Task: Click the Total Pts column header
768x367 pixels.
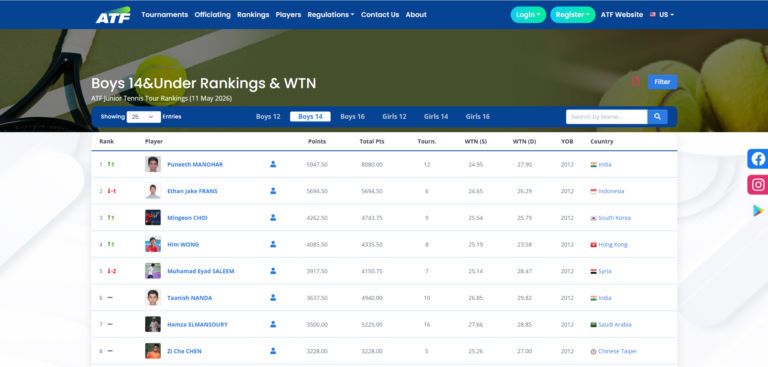Action: point(372,142)
